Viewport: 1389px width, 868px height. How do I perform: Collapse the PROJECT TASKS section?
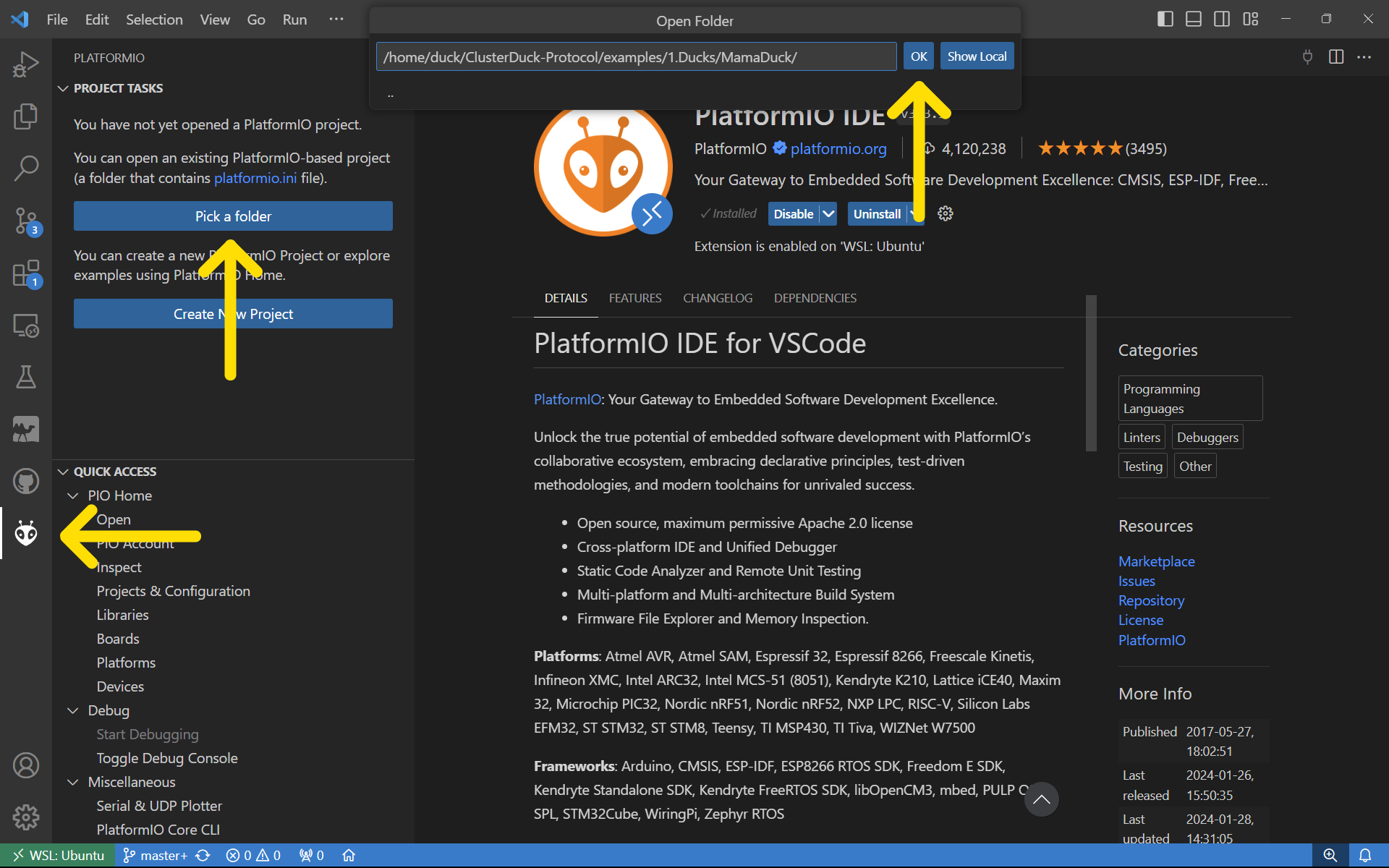pos(63,88)
